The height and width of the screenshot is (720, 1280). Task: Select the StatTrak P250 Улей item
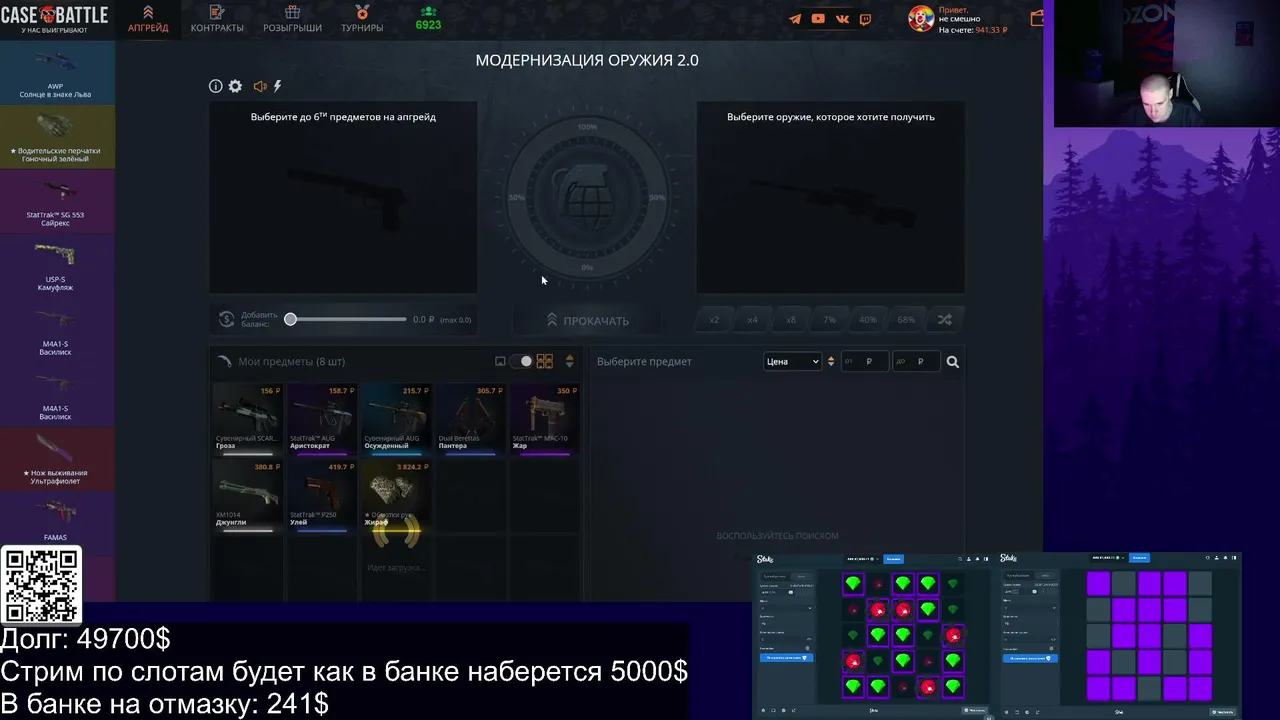321,497
